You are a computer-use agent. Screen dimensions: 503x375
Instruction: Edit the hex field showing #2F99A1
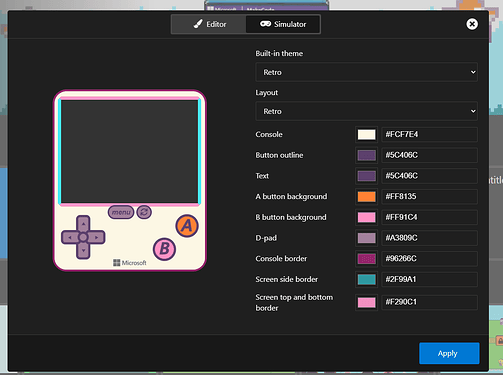[x=429, y=279]
